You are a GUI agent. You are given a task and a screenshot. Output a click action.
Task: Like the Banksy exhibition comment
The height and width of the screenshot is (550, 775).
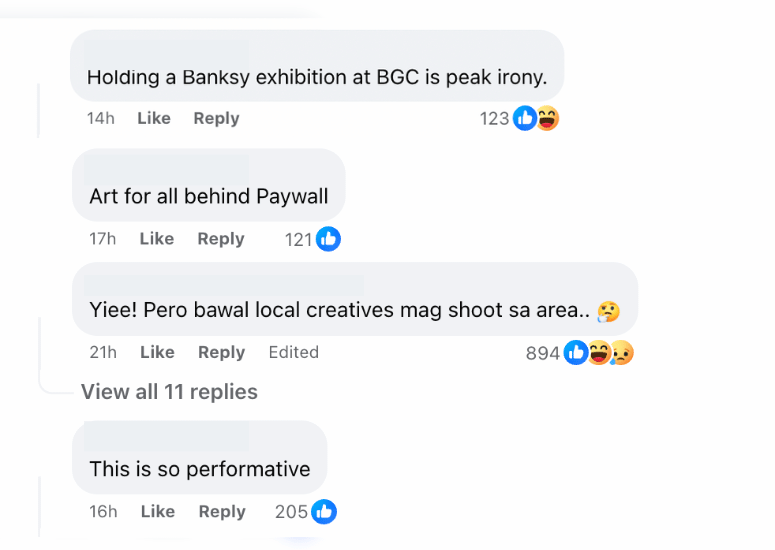154,119
